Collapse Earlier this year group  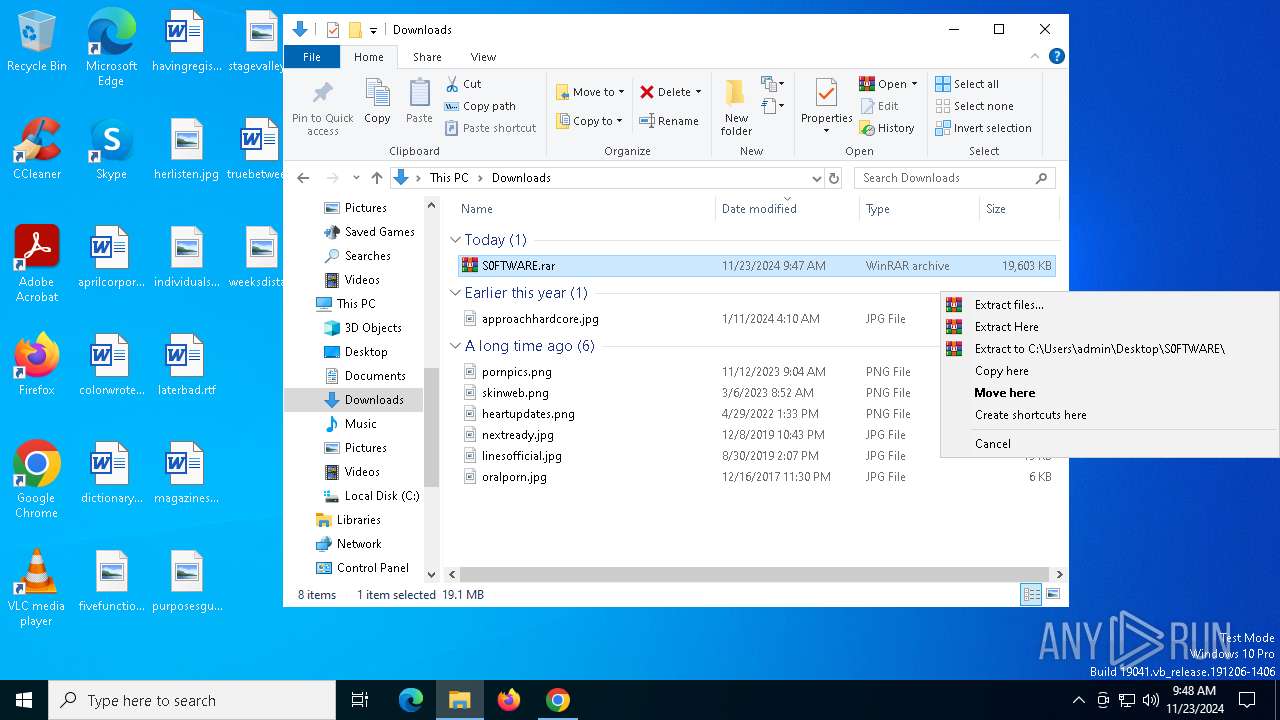[x=455, y=293]
